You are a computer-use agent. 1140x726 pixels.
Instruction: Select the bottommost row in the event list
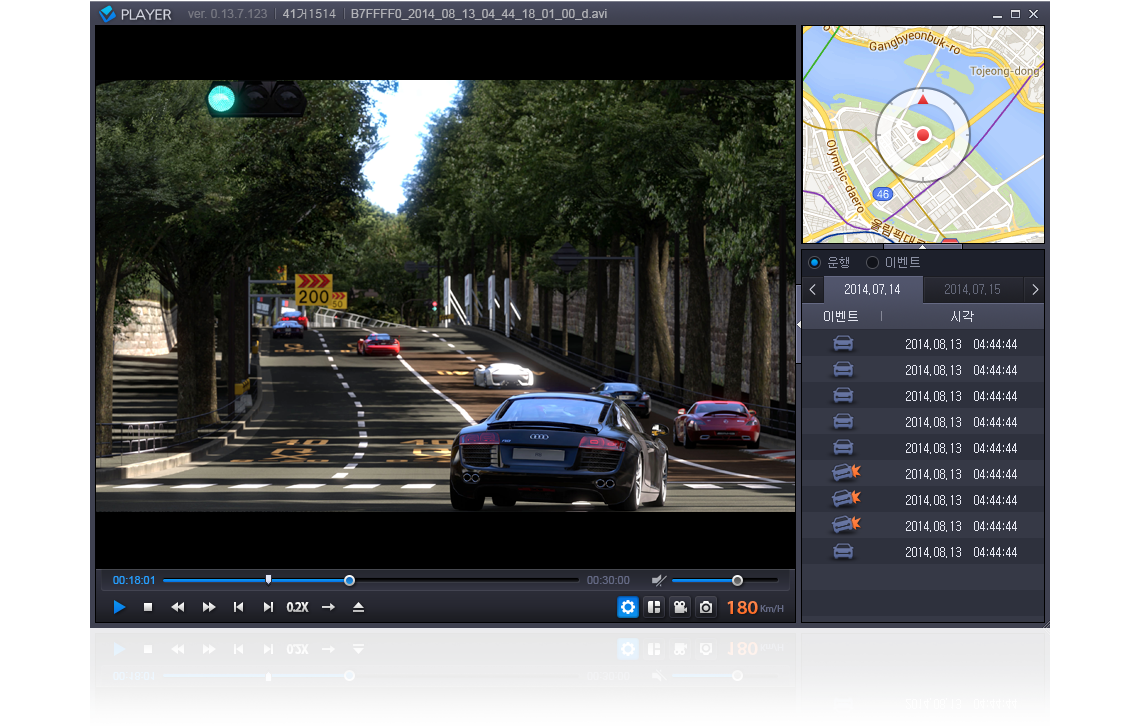[923, 552]
